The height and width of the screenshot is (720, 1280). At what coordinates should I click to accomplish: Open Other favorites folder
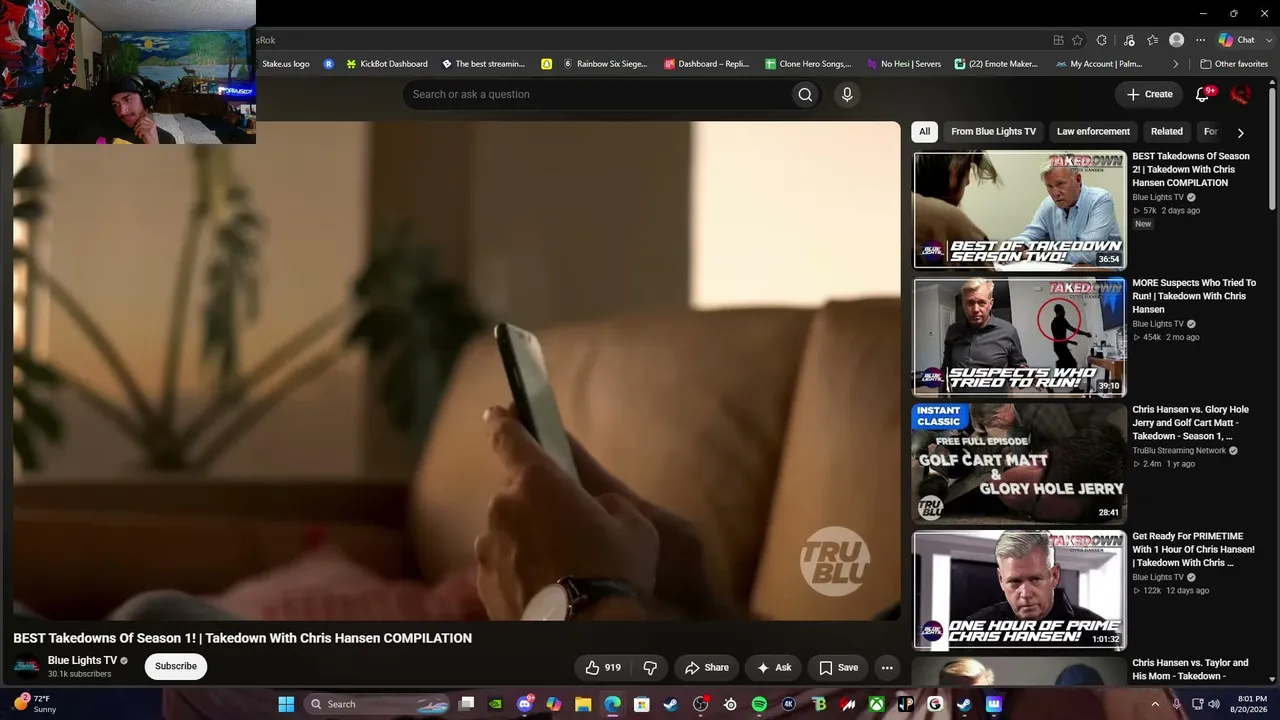[x=1234, y=64]
